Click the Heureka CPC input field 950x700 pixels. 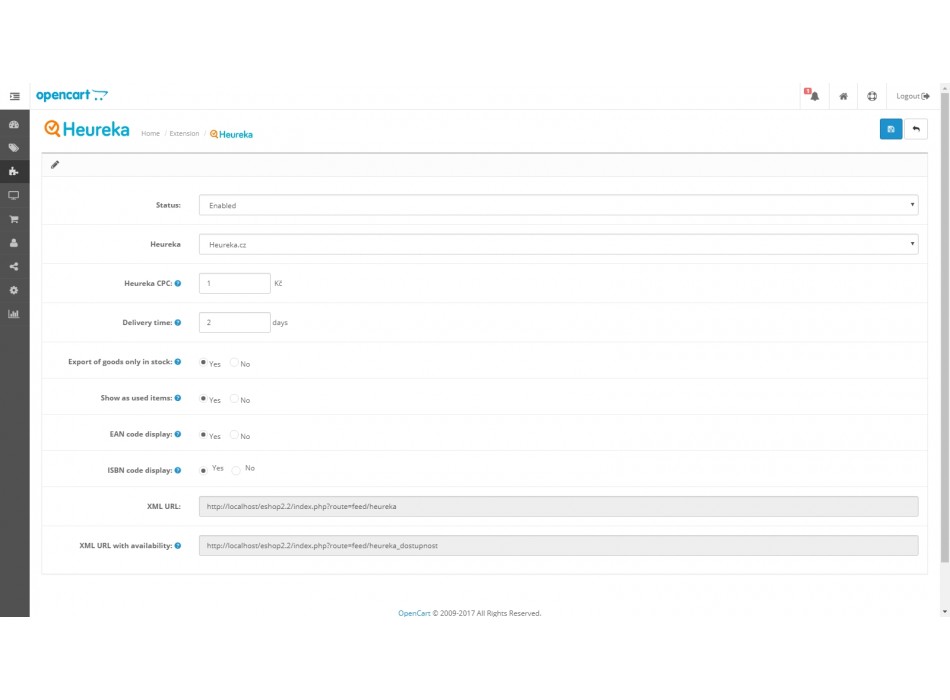234,283
